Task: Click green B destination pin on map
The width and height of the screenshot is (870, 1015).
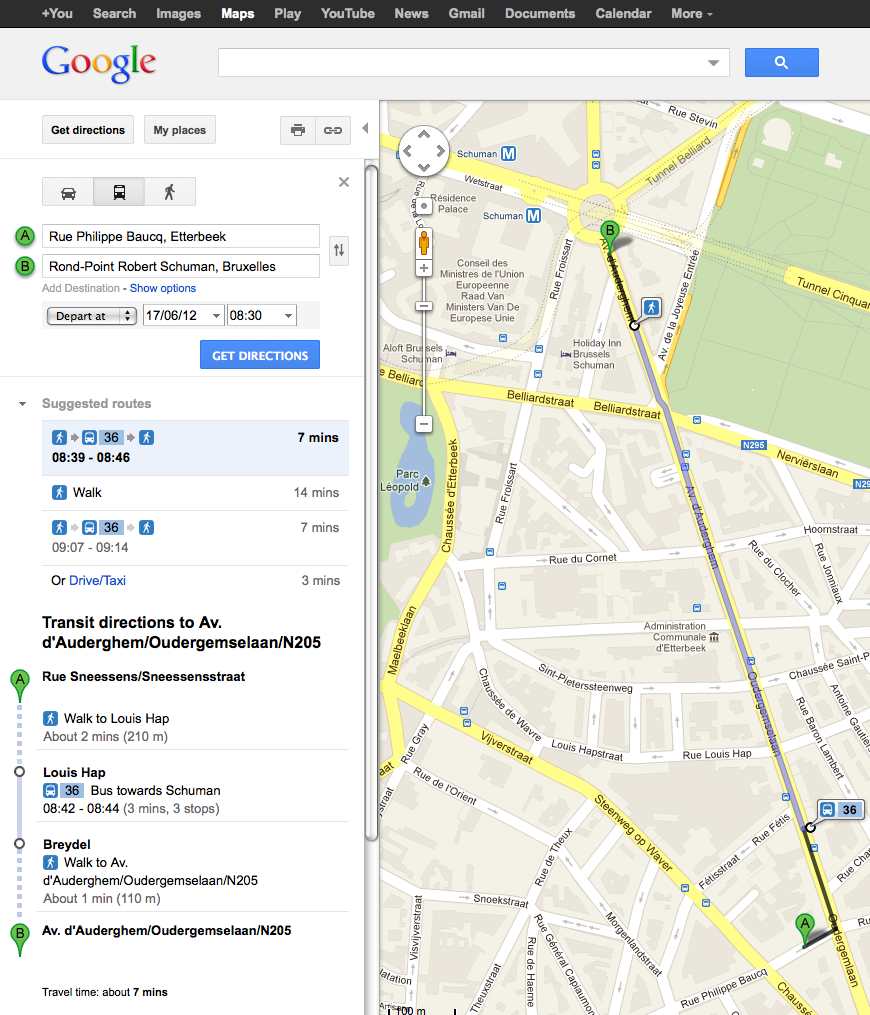Action: 609,234
